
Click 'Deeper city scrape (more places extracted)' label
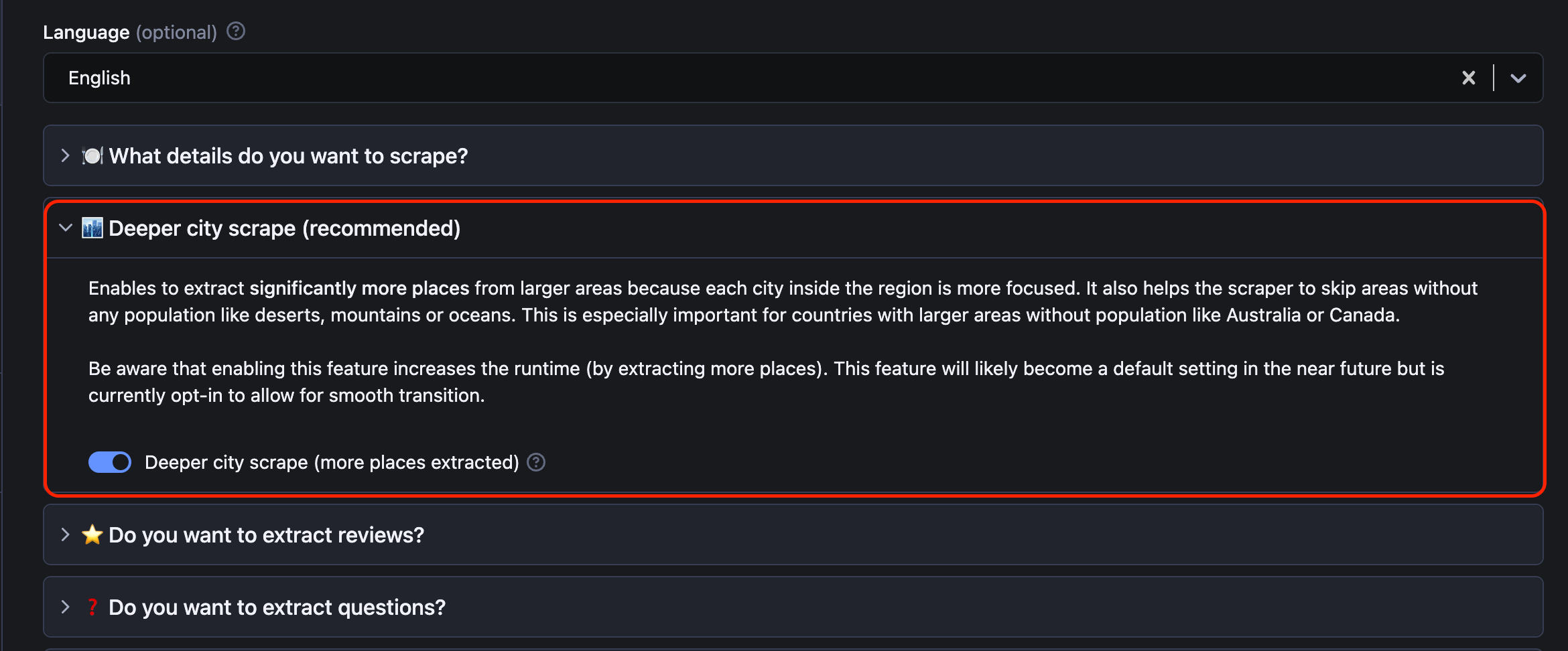pos(332,462)
